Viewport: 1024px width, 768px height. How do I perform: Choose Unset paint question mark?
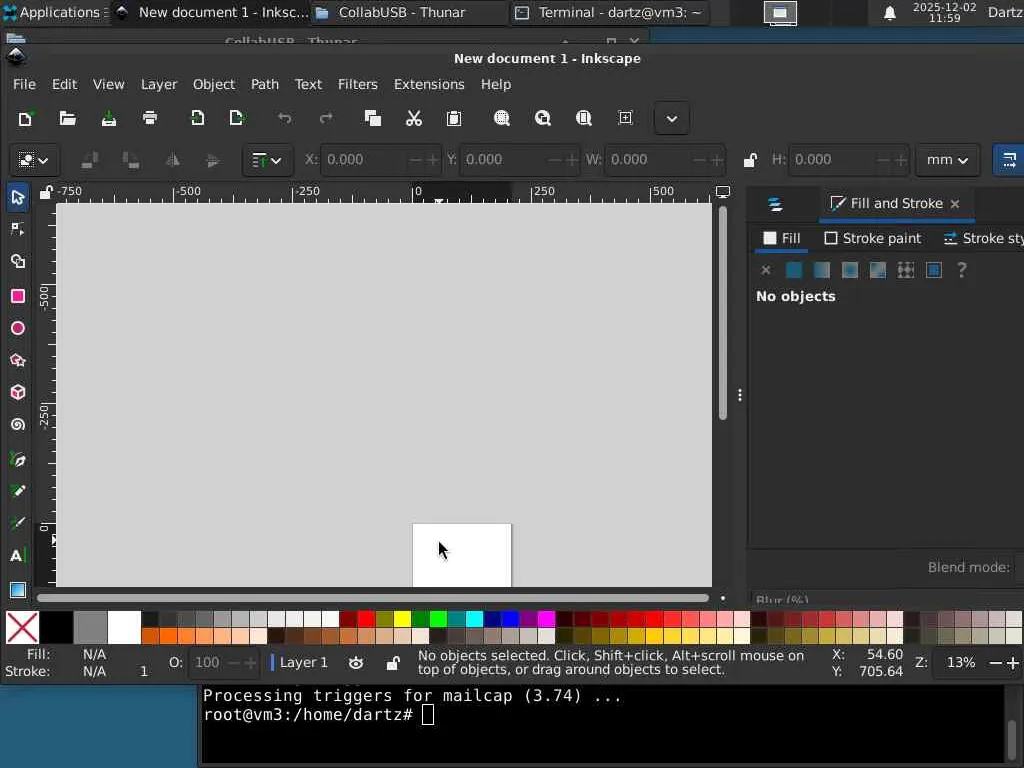[961, 270]
